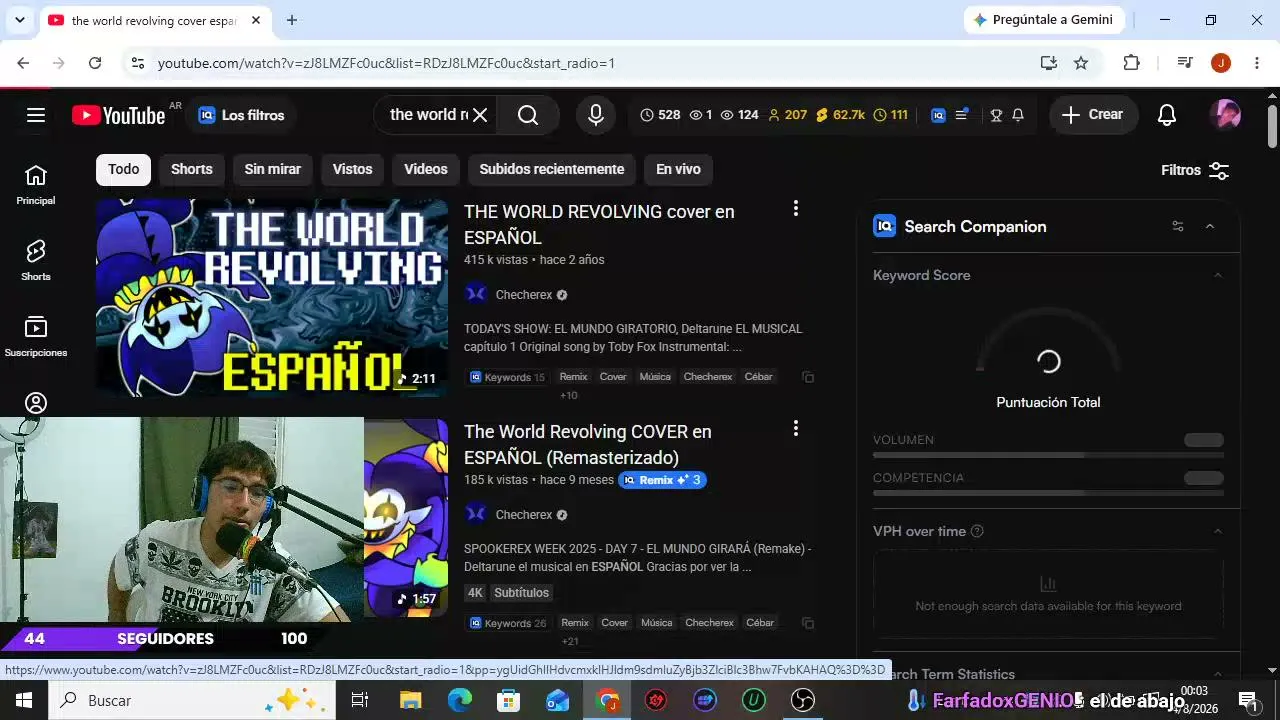
Task: Play THE WORLD REVOLVING 2:11 thumbnail
Action: click(x=272, y=297)
